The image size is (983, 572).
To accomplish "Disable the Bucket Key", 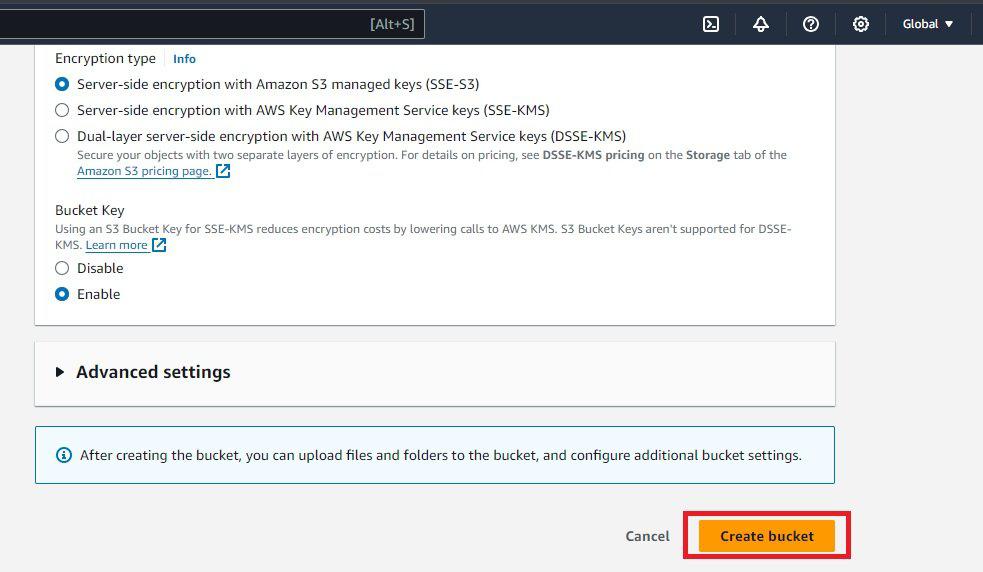I will (x=62, y=268).
